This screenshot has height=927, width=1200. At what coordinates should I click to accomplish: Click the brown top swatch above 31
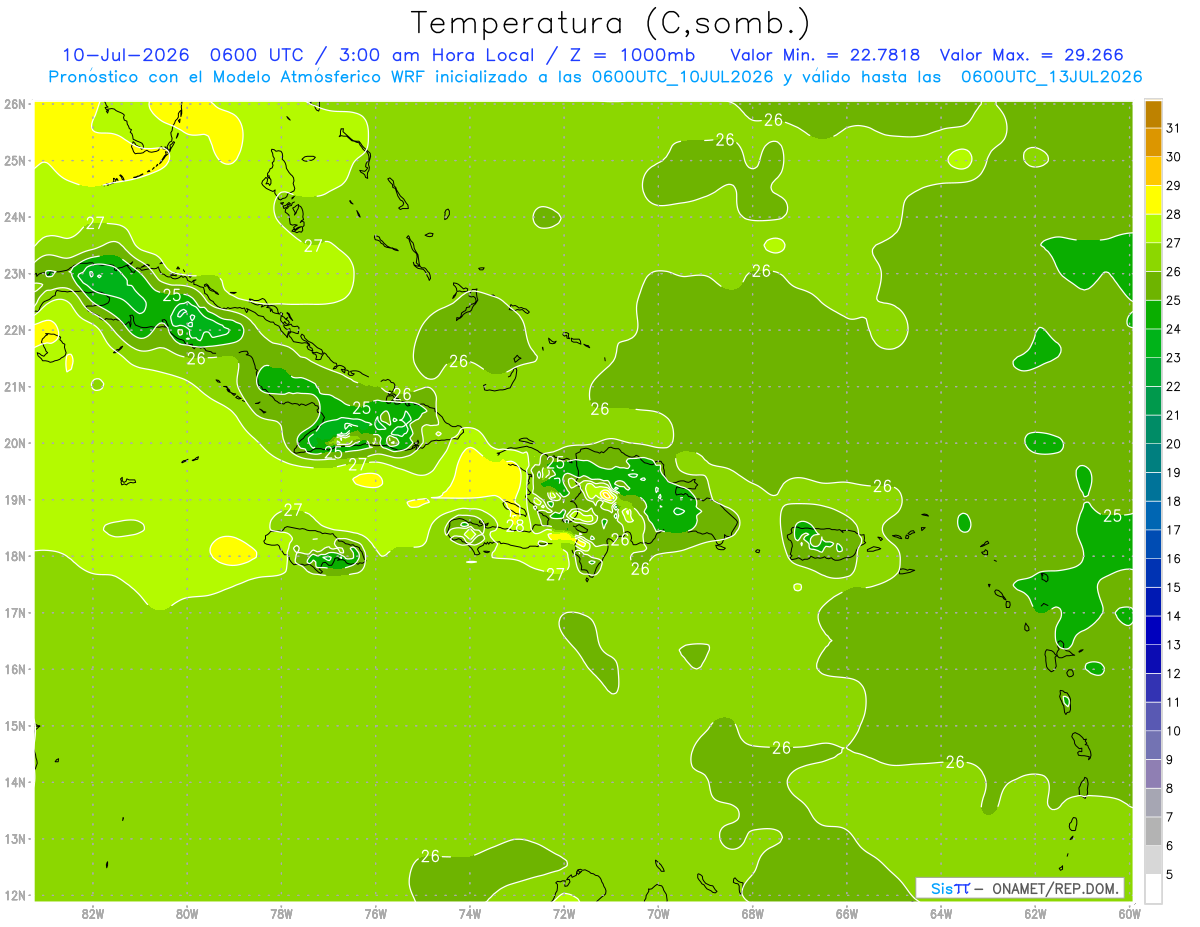click(1153, 114)
